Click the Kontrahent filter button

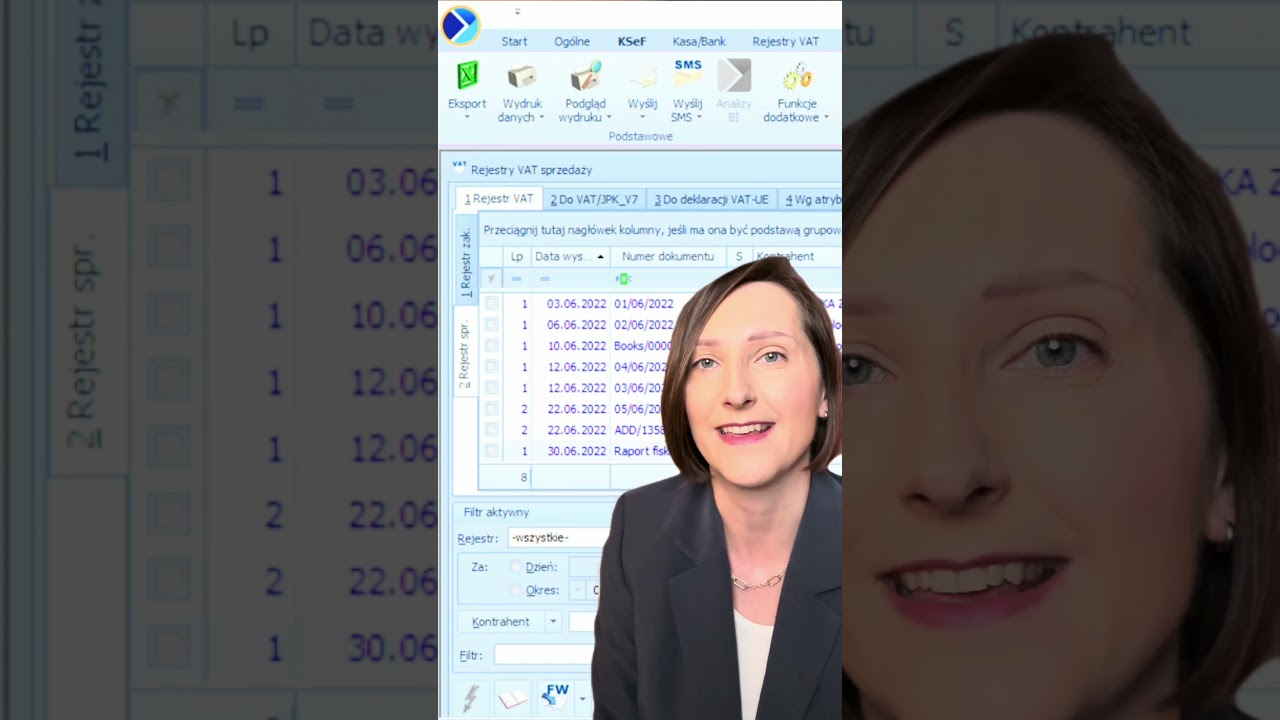[x=501, y=622]
